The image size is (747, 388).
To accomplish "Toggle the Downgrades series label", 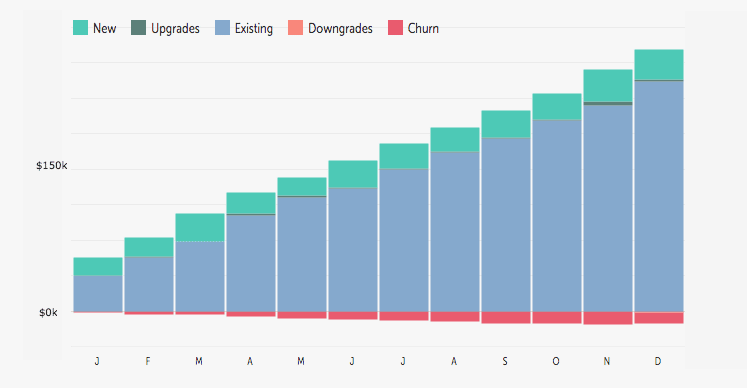I will [340, 29].
